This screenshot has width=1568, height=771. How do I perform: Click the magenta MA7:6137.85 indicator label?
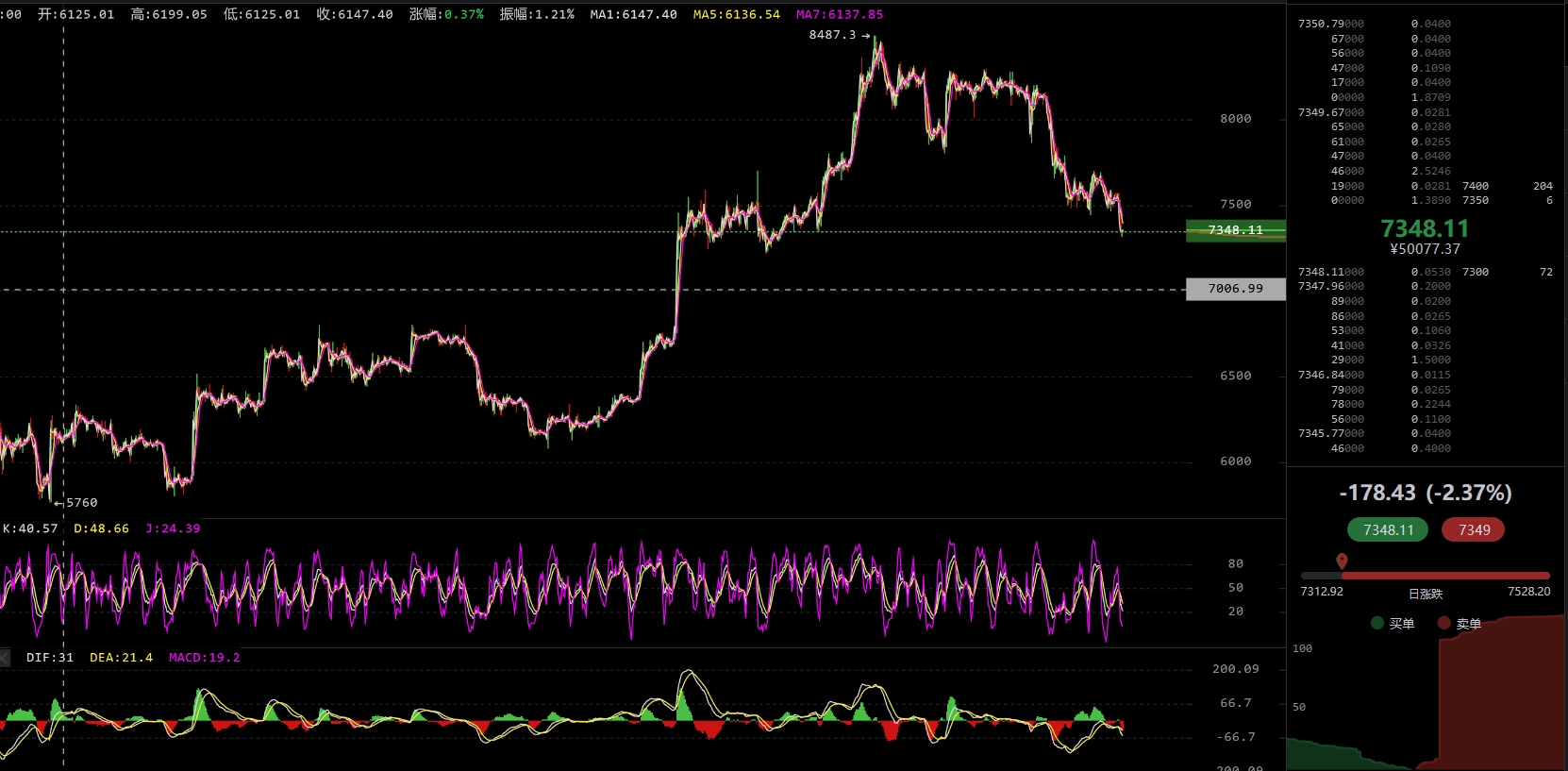click(x=840, y=14)
